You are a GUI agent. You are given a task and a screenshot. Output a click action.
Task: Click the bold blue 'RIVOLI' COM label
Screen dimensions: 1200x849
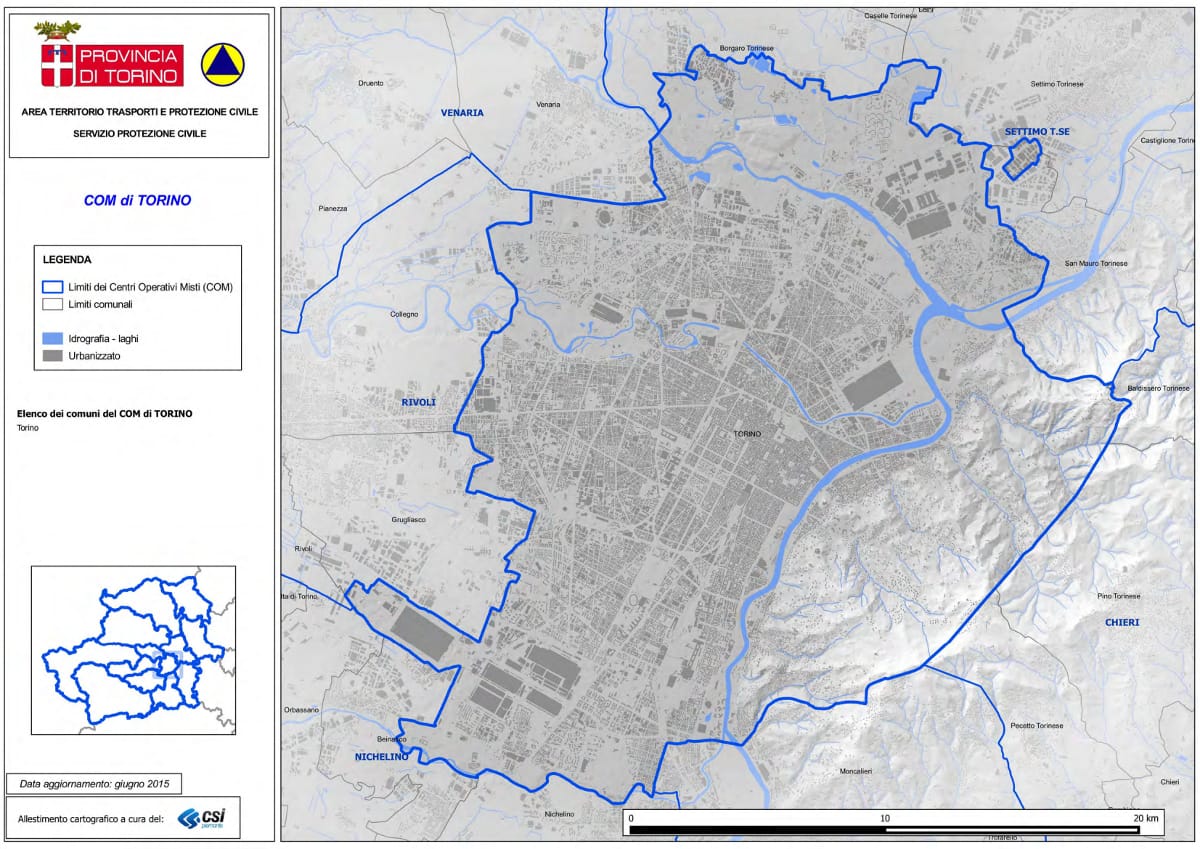419,402
